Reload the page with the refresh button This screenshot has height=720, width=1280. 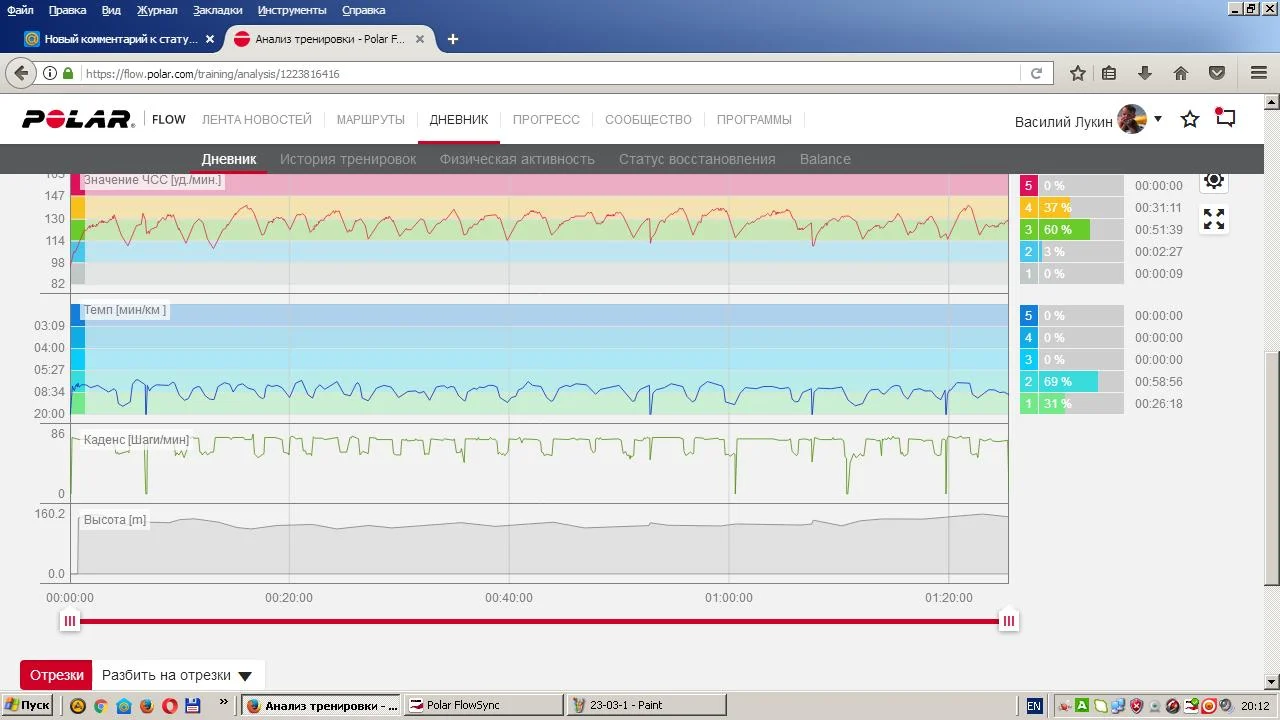pyautogui.click(x=1037, y=73)
